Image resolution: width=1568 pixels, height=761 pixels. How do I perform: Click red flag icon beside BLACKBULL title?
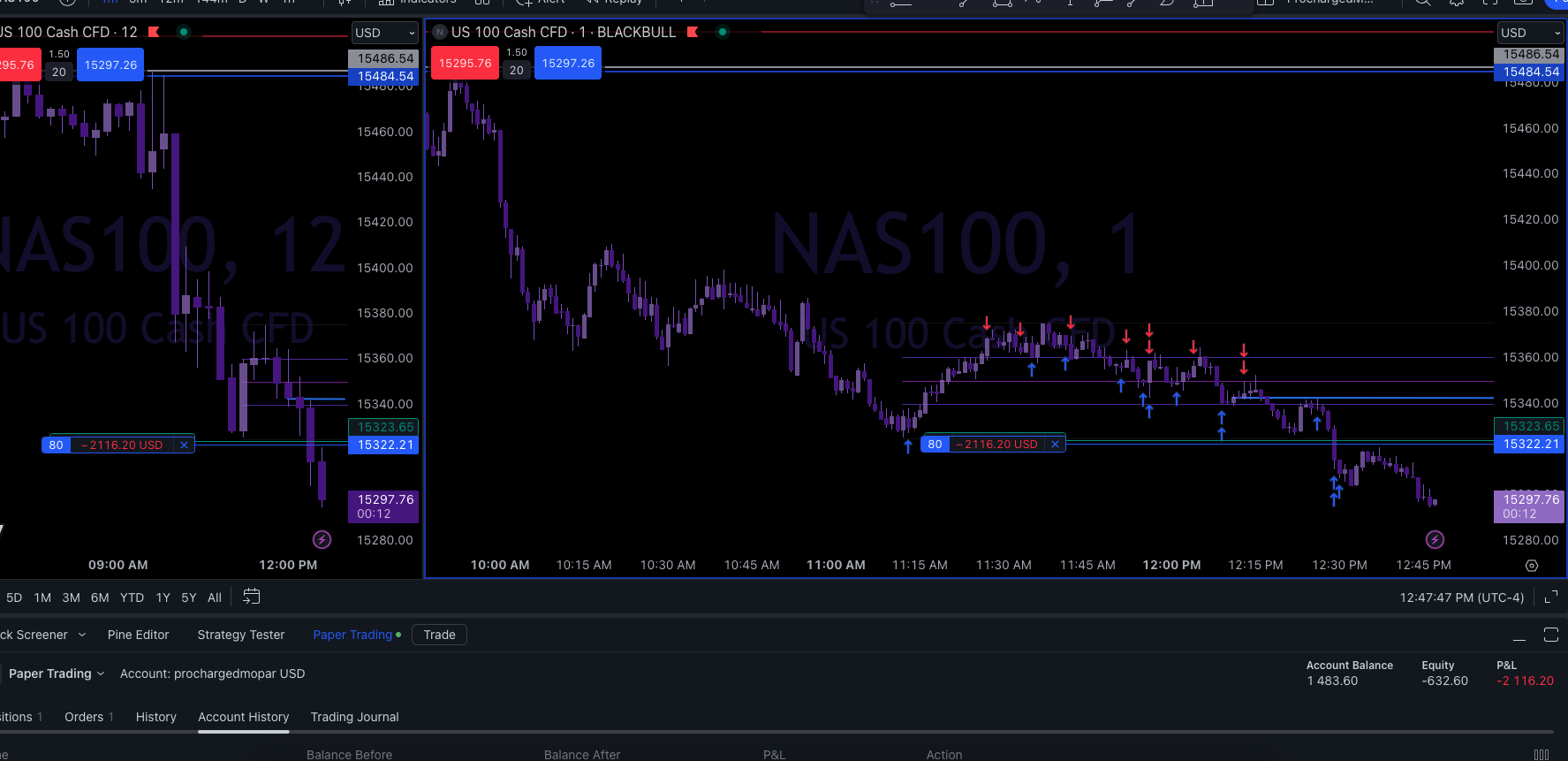[x=693, y=32]
